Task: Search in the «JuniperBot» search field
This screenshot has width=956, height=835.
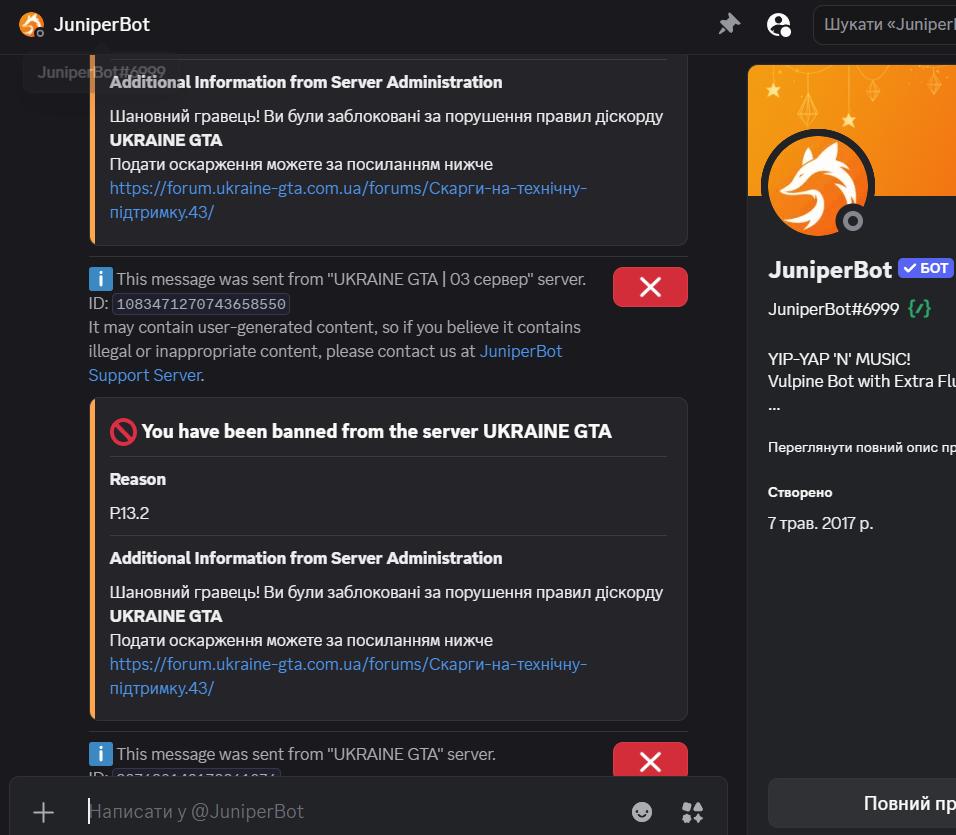Action: pos(885,24)
